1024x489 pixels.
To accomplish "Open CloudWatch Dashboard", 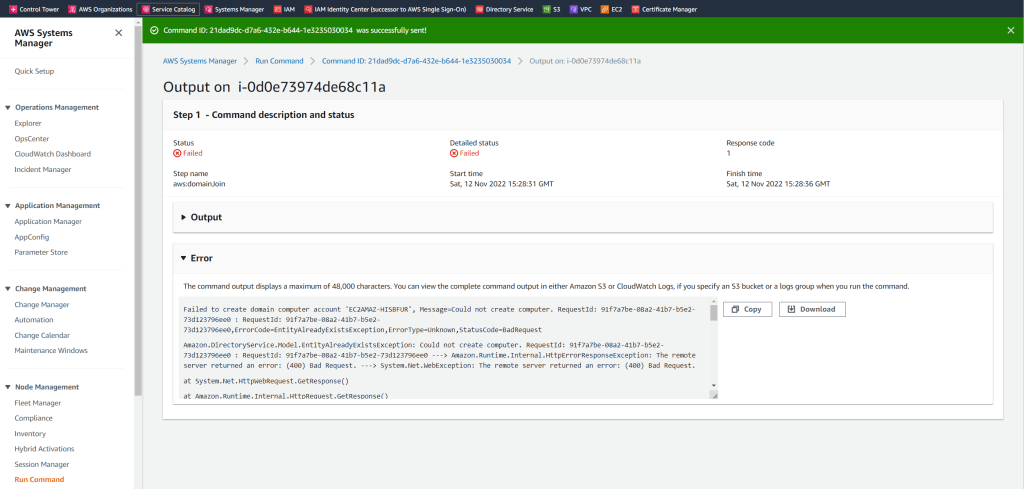I will click(x=53, y=154).
